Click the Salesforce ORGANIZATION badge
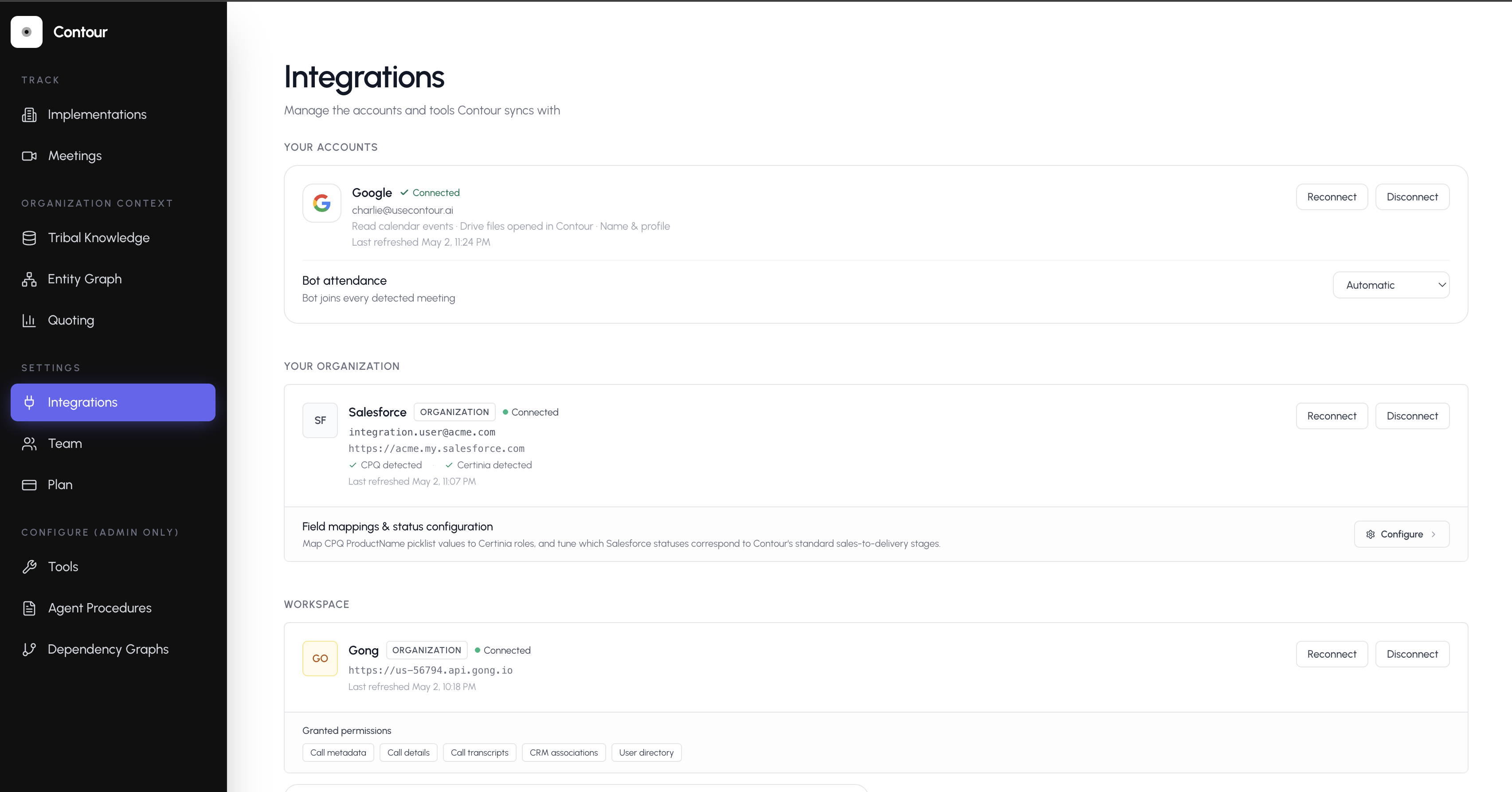Image resolution: width=1512 pixels, height=792 pixels. (x=454, y=412)
